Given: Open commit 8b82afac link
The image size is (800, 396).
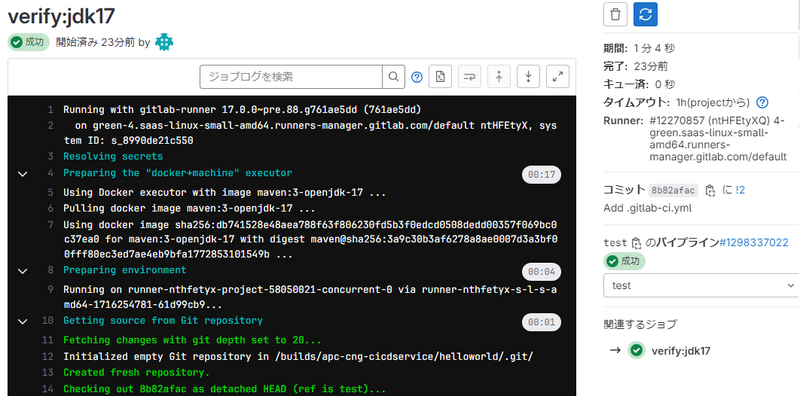Looking at the screenshot, I should tap(673, 190).
